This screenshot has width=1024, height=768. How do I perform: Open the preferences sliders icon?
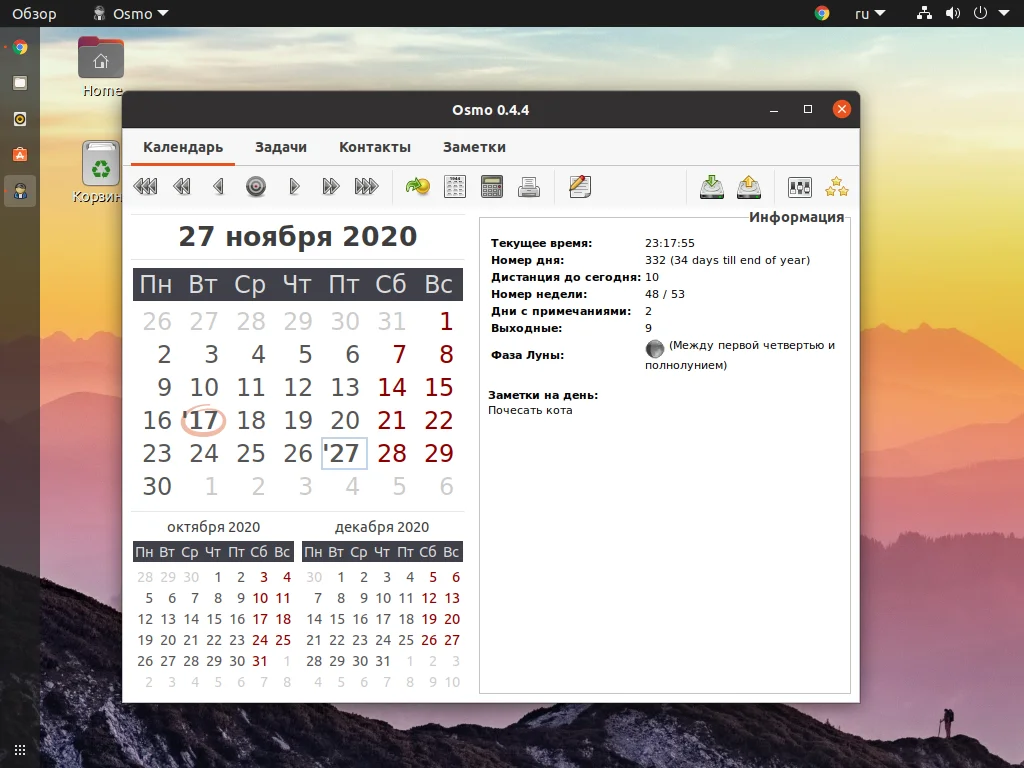click(x=800, y=187)
